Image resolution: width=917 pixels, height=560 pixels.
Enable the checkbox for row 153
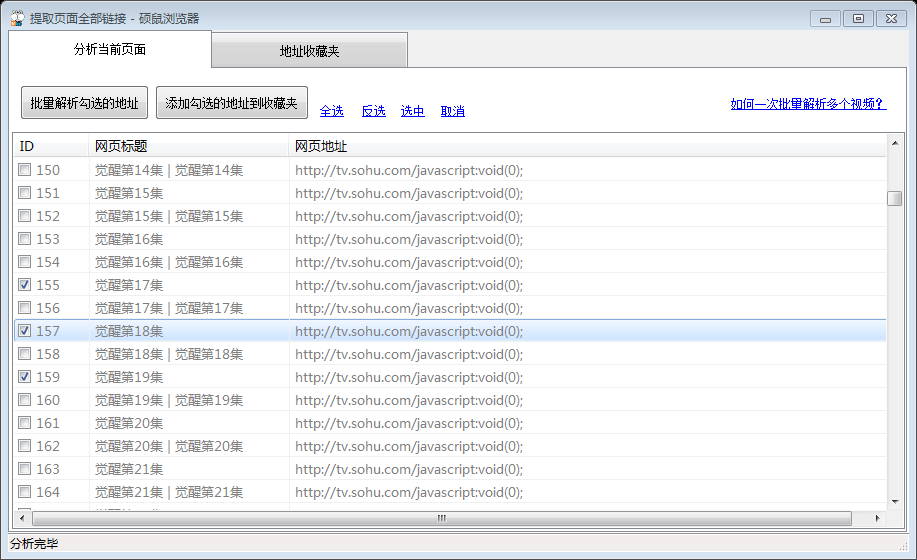[25, 239]
